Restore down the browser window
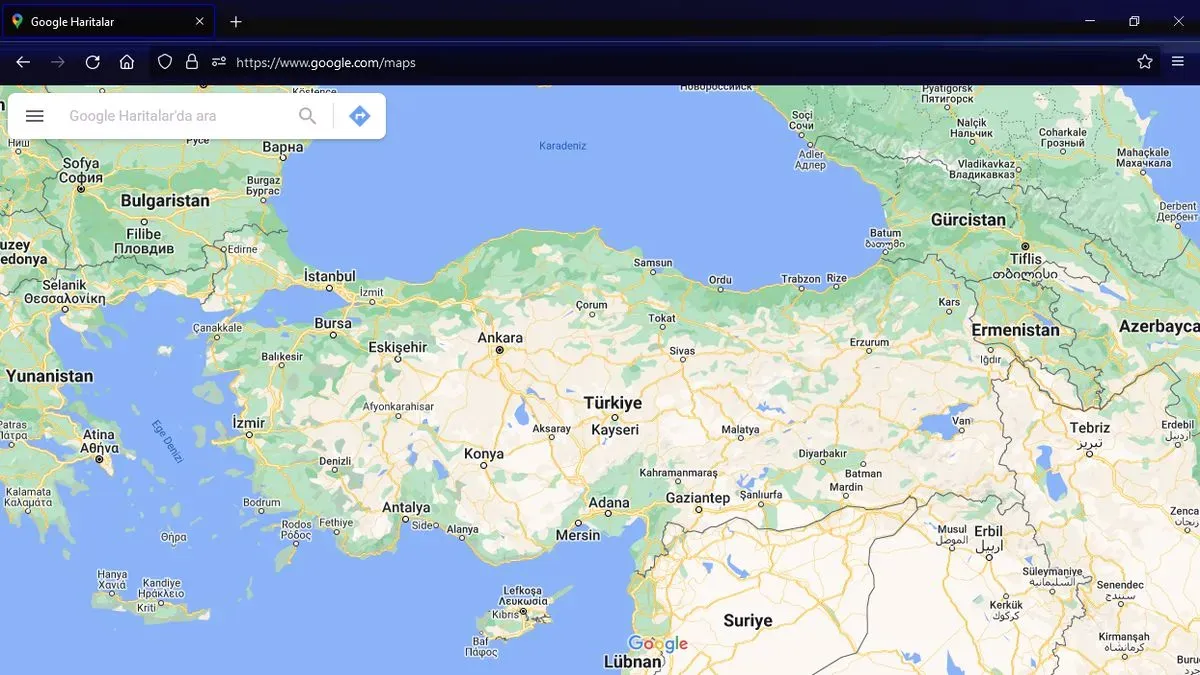The width and height of the screenshot is (1200, 675). pos(1134,21)
